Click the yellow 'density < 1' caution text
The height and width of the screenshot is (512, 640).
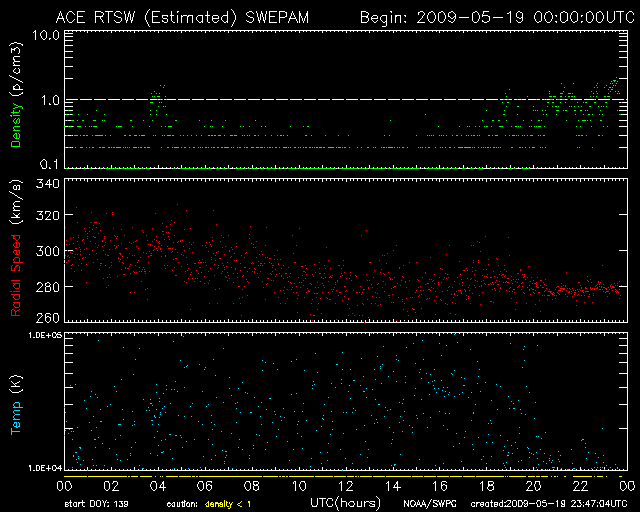(x=228, y=505)
